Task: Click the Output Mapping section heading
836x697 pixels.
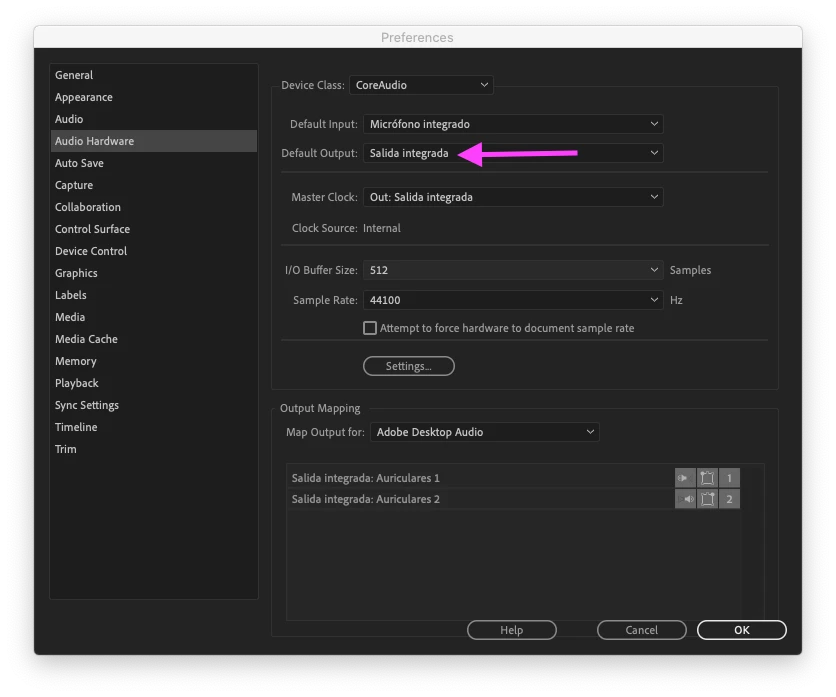Action: coord(320,408)
